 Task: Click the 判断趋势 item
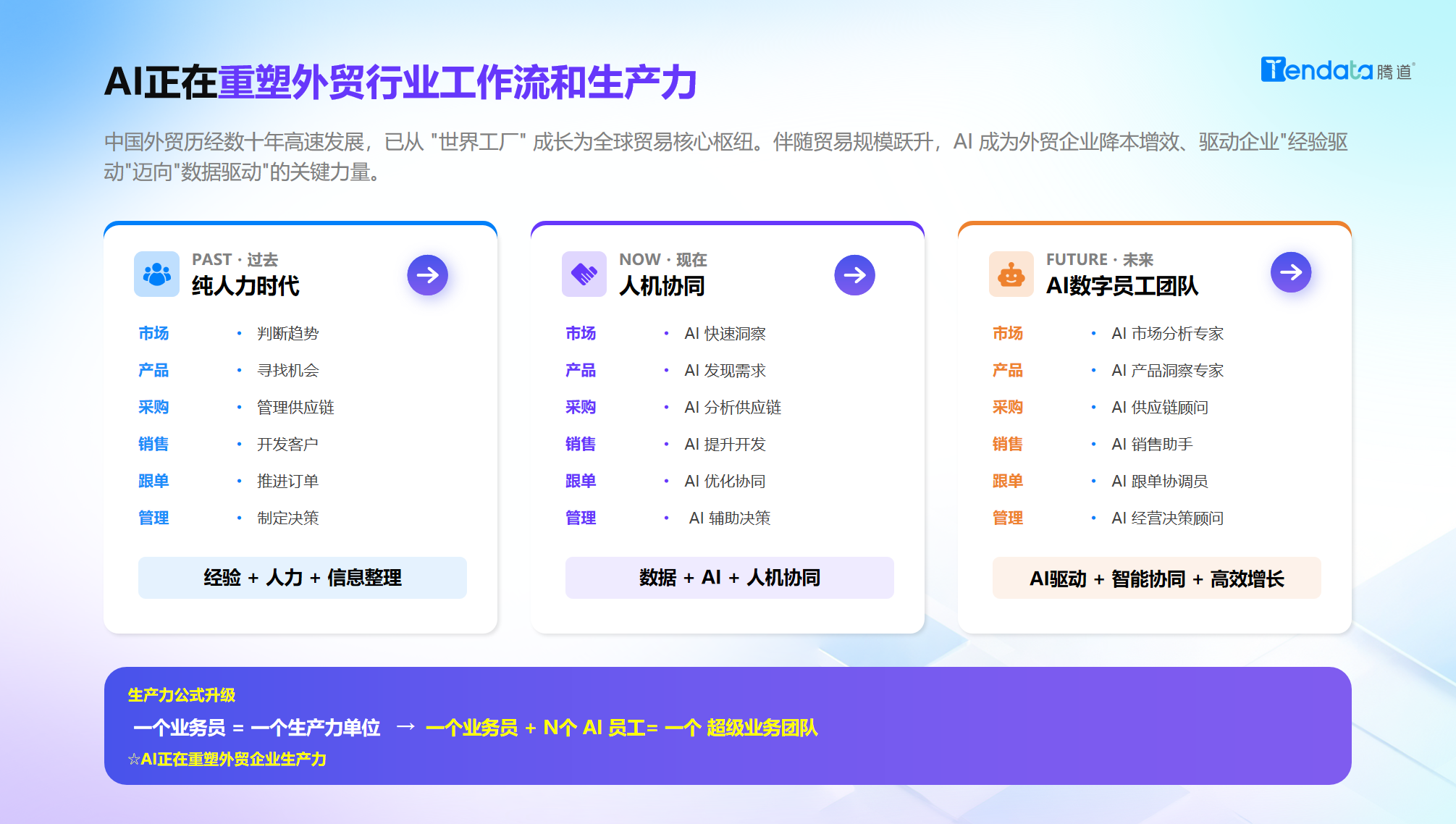coord(288,333)
